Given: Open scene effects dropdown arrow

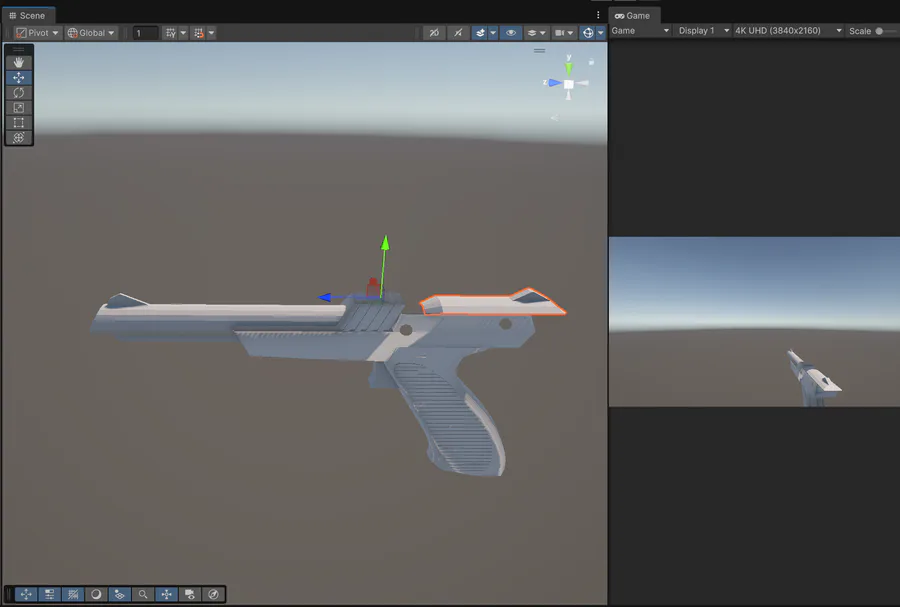Looking at the screenshot, I should (493, 33).
